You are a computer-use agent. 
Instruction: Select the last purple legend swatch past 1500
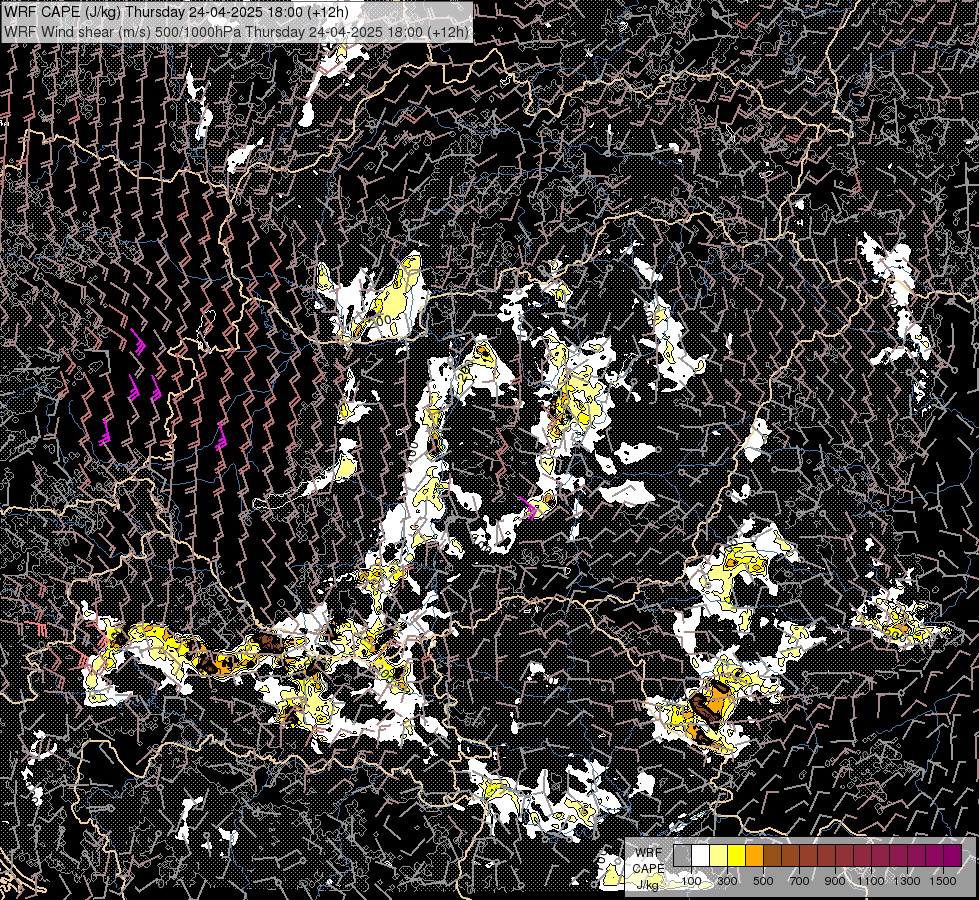click(x=953, y=855)
